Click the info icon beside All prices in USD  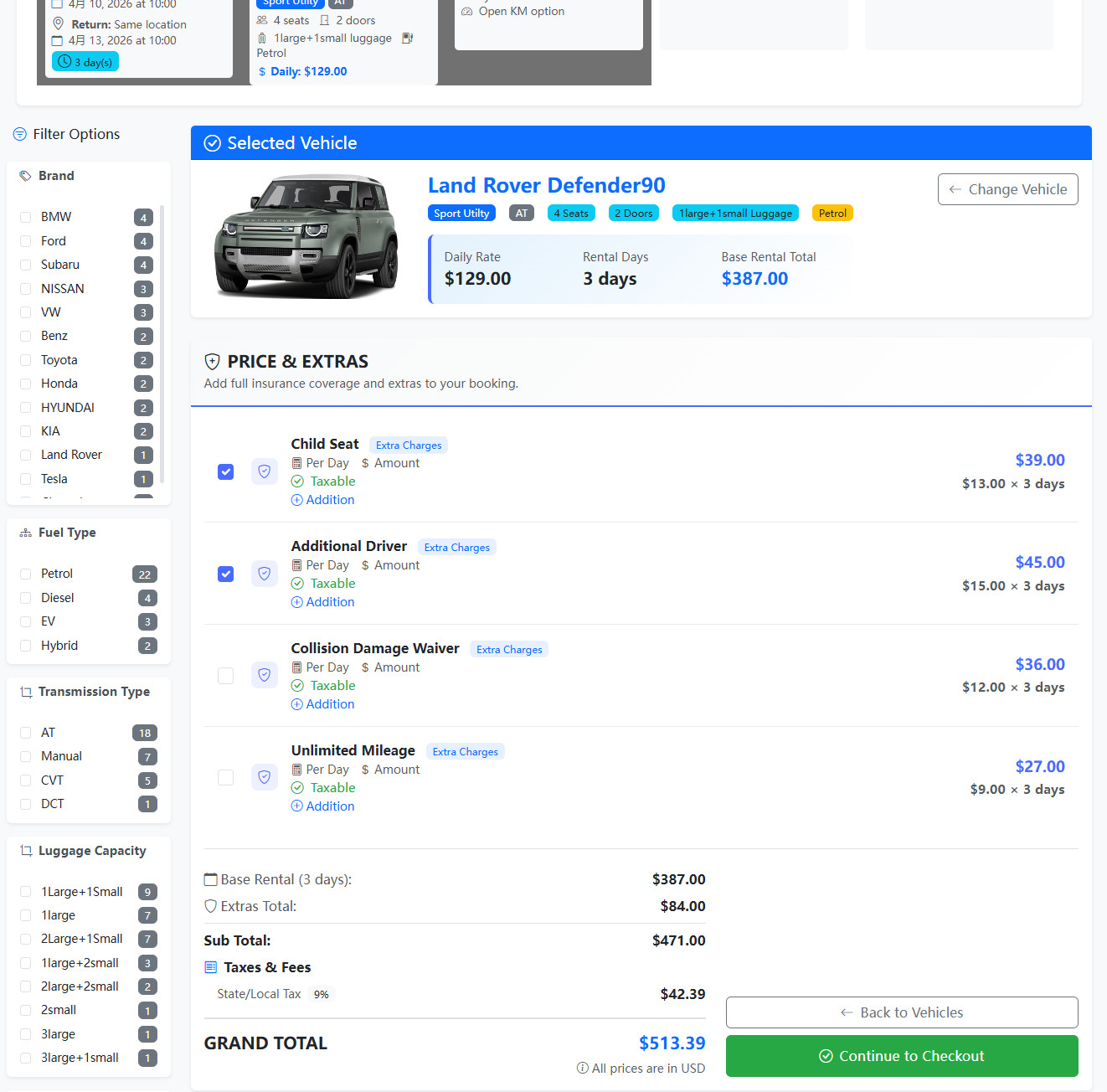tap(582, 1069)
